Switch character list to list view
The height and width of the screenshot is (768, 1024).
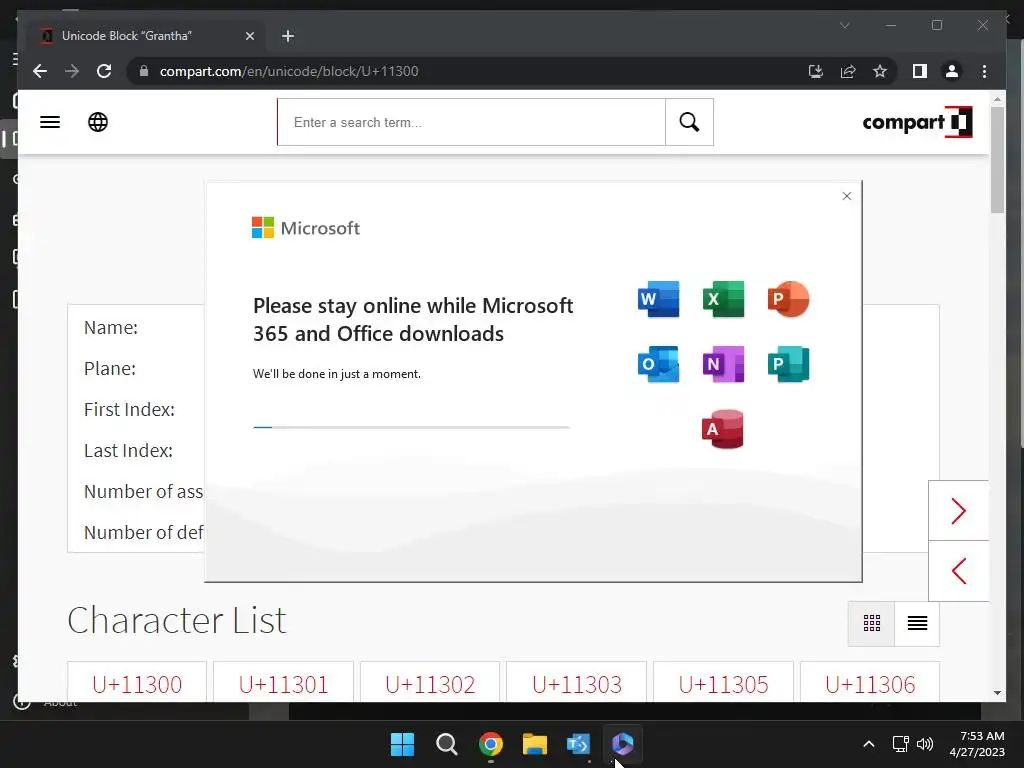(x=917, y=623)
